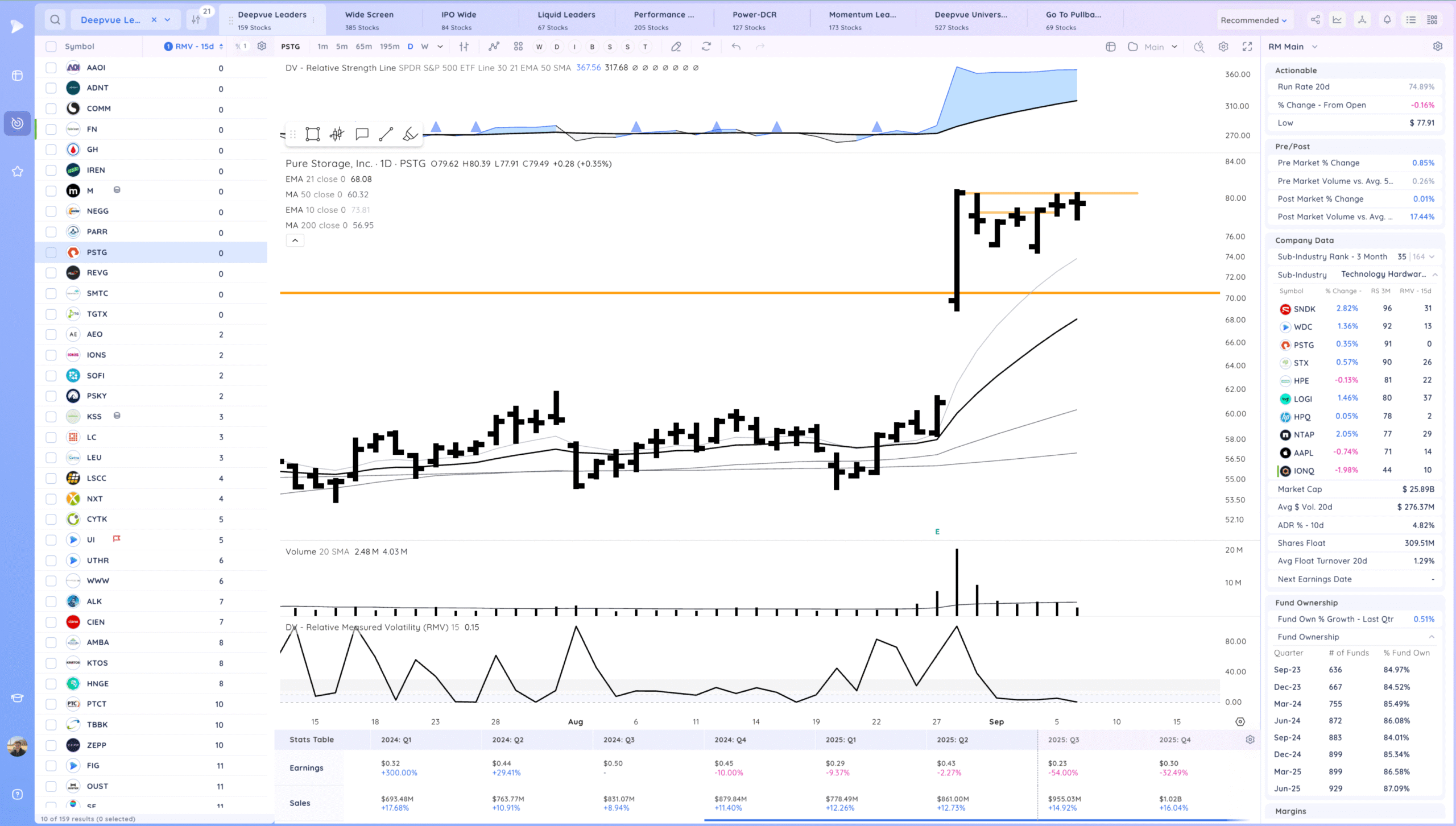Switch to Momentum Lea... tab
Image resolution: width=1456 pixels, height=826 pixels.
862,20
